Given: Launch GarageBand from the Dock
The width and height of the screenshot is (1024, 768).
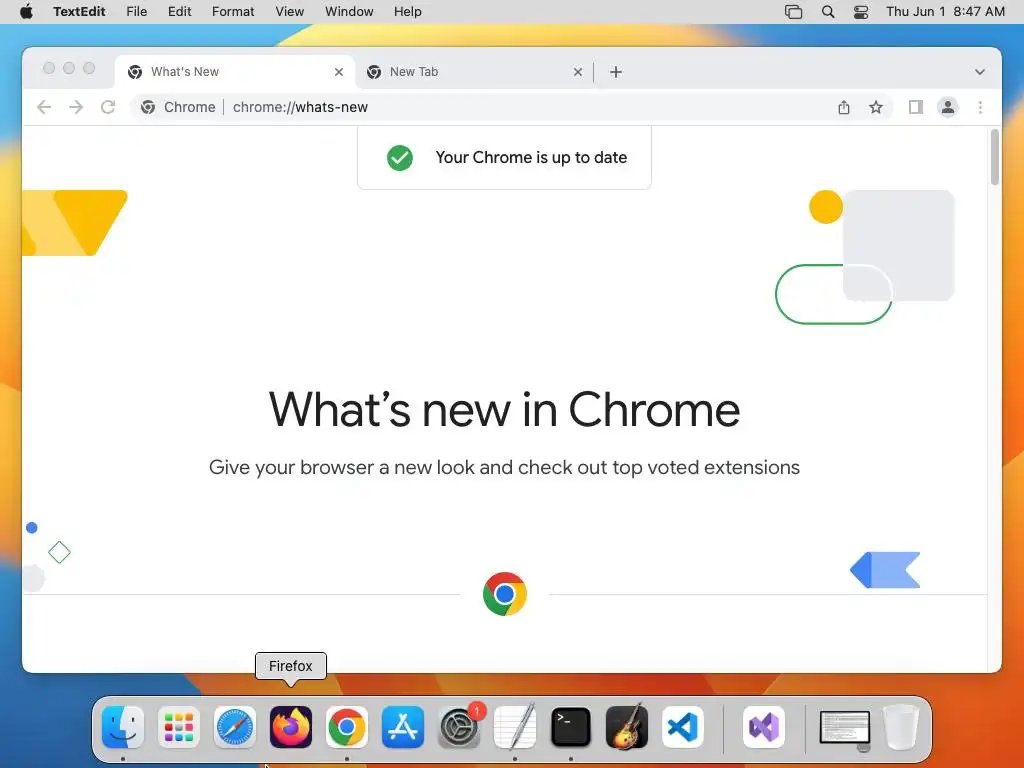Looking at the screenshot, I should (627, 727).
